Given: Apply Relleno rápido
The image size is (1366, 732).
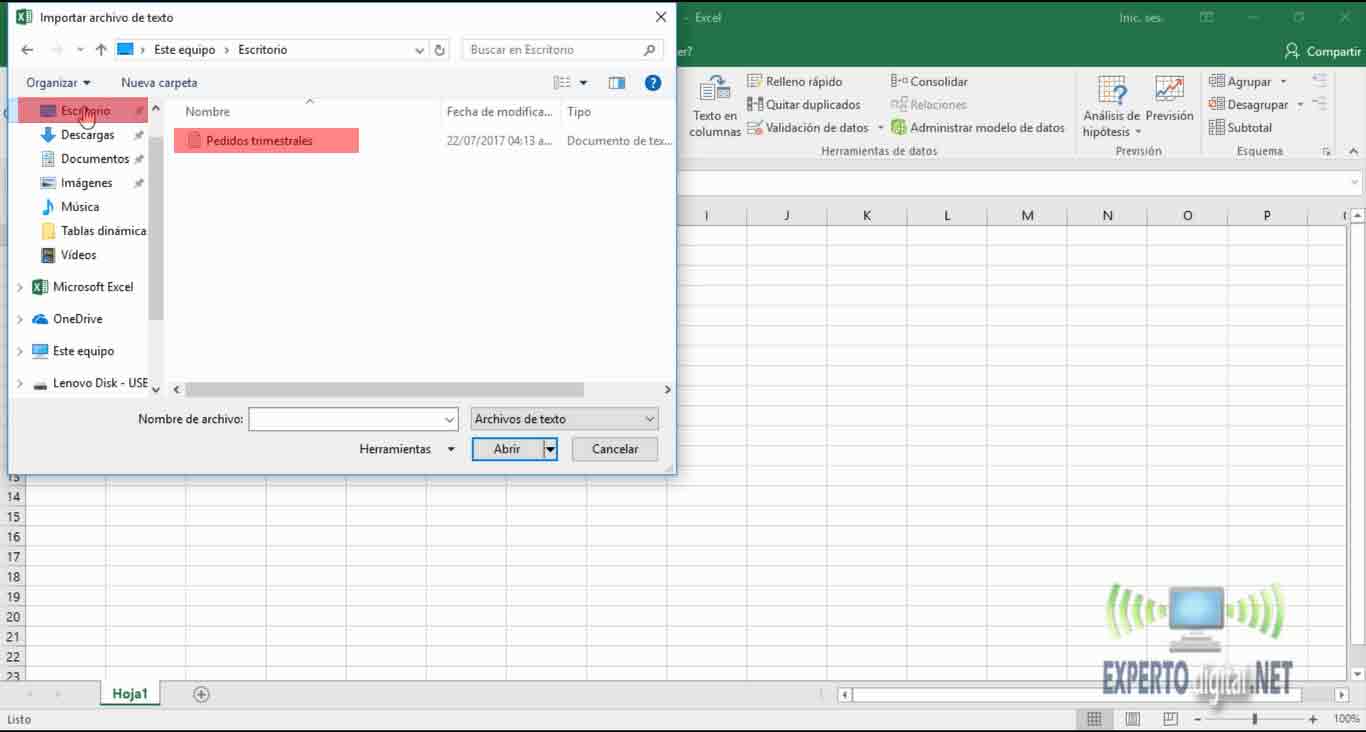Looking at the screenshot, I should pos(797,81).
